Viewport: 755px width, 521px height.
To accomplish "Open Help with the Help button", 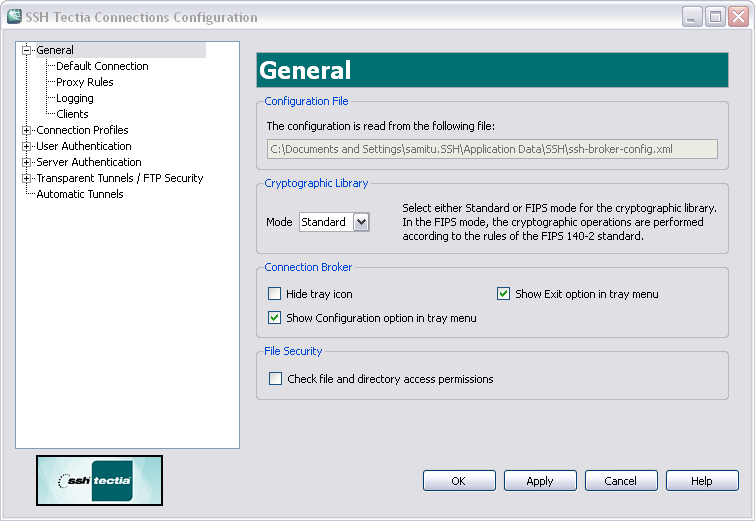I will tap(702, 481).
